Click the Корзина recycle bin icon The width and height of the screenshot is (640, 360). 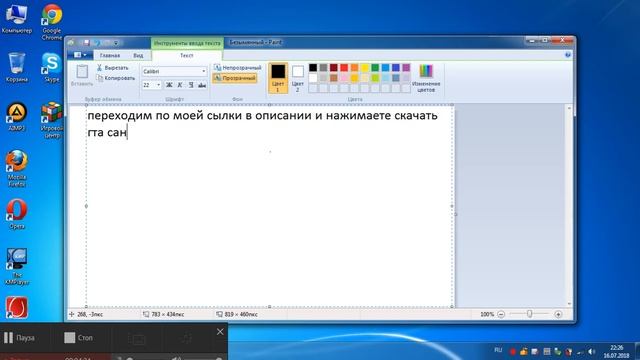point(17,67)
